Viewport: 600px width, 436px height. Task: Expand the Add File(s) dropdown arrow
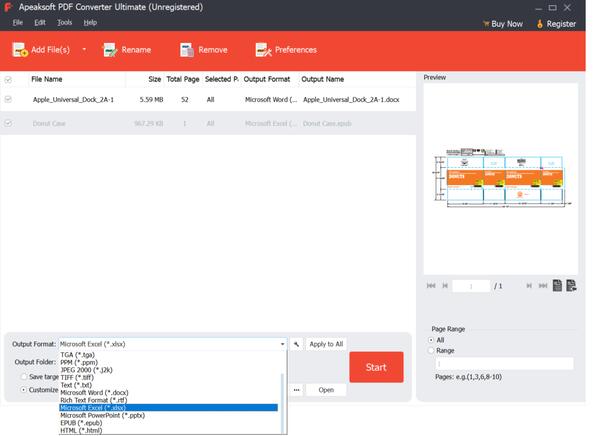pyautogui.click(x=84, y=49)
